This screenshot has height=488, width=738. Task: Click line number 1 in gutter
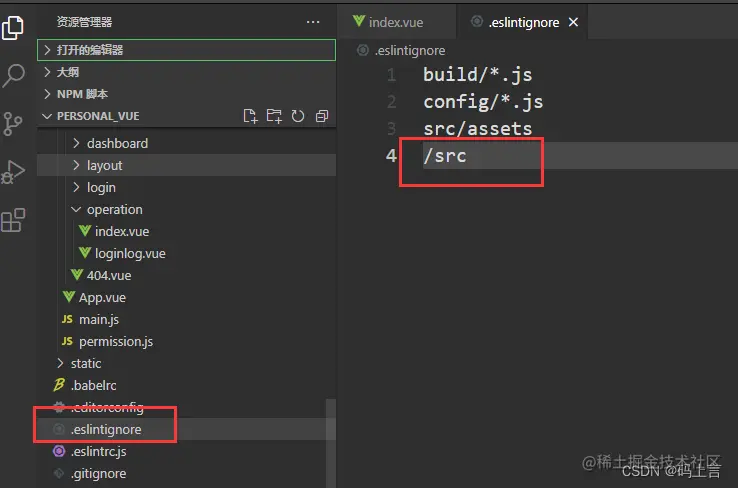[x=391, y=75]
